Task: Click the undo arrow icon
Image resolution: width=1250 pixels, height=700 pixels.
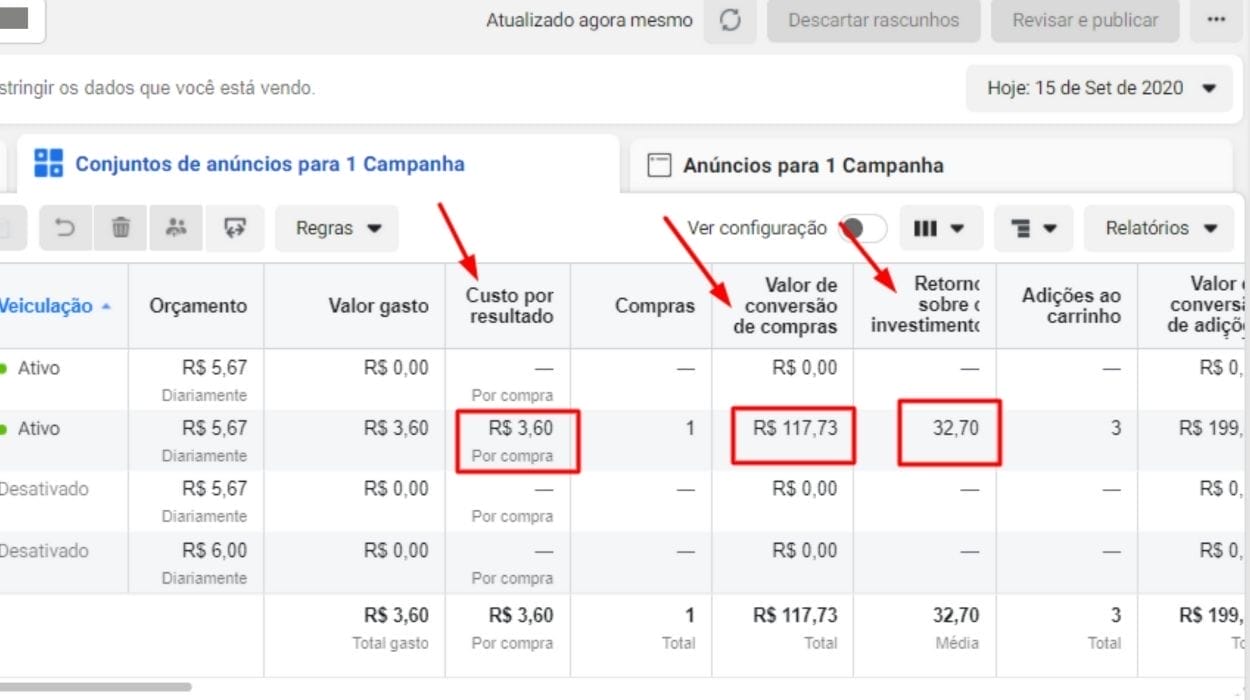Action: click(x=65, y=228)
